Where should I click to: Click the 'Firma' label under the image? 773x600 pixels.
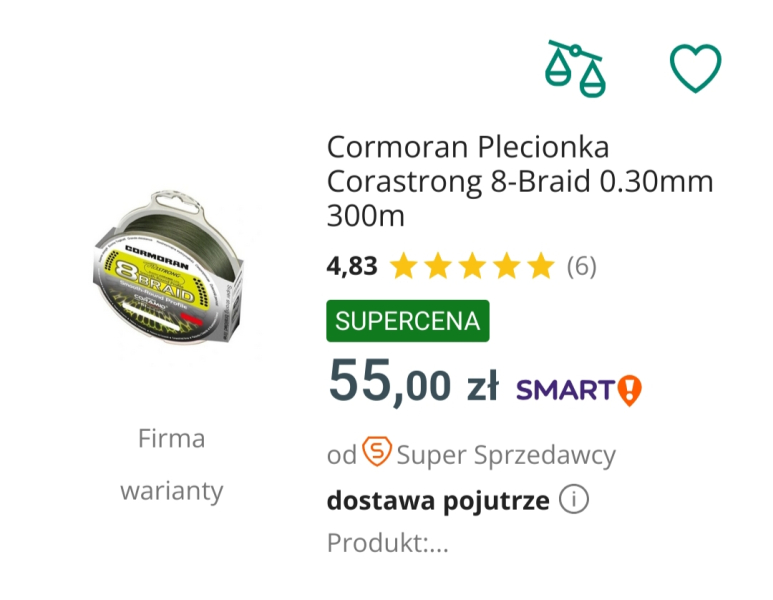(171, 438)
